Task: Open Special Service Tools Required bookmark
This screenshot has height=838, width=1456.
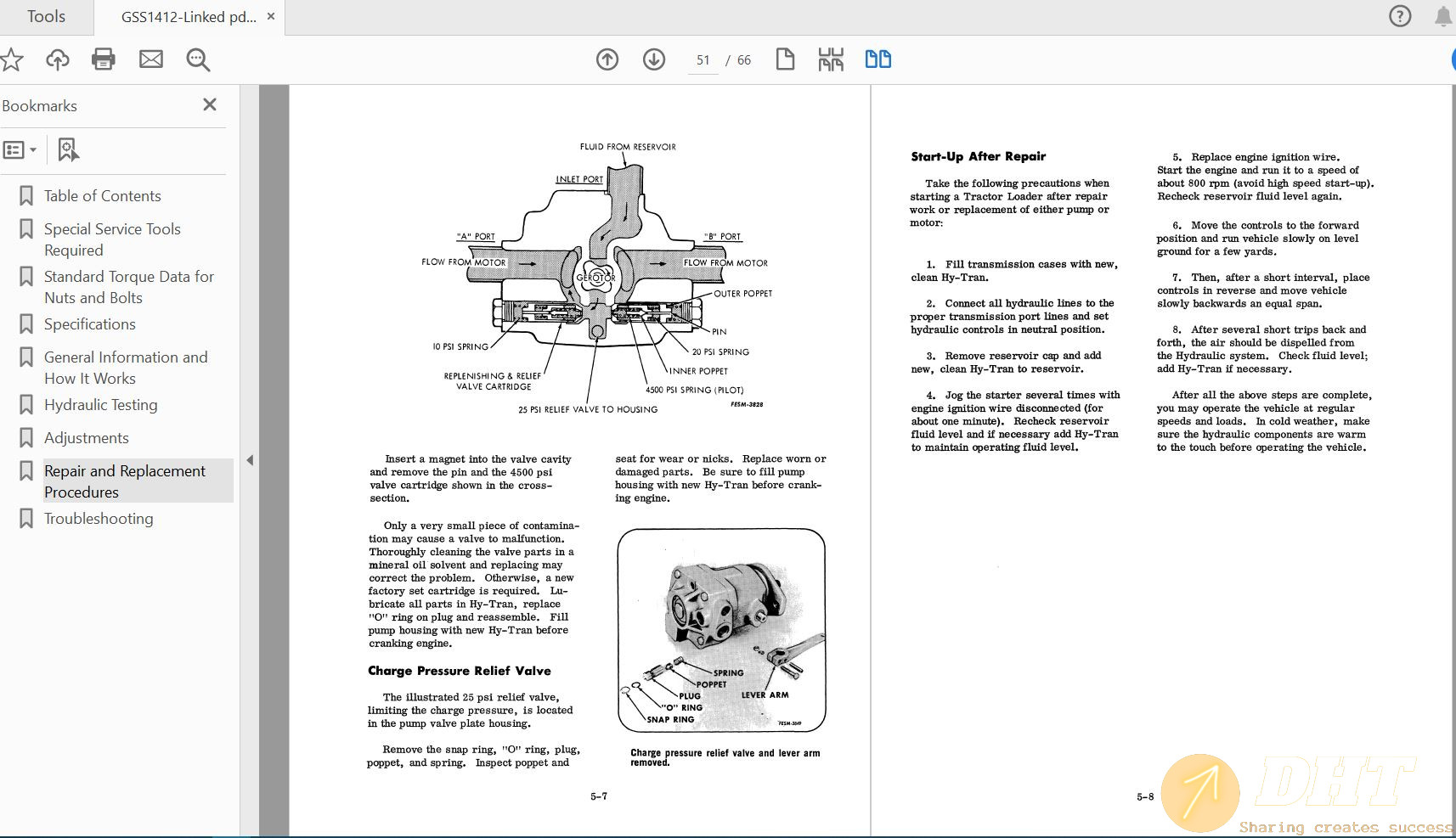Action: click(112, 239)
